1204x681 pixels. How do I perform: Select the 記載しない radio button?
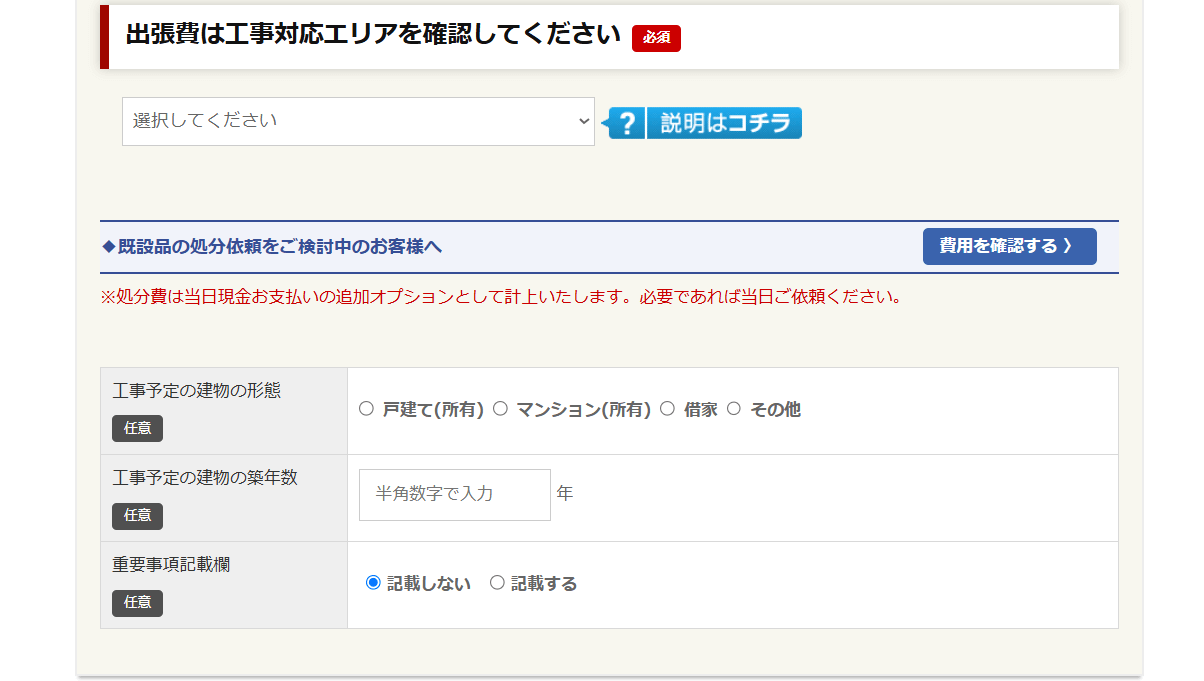coord(373,583)
